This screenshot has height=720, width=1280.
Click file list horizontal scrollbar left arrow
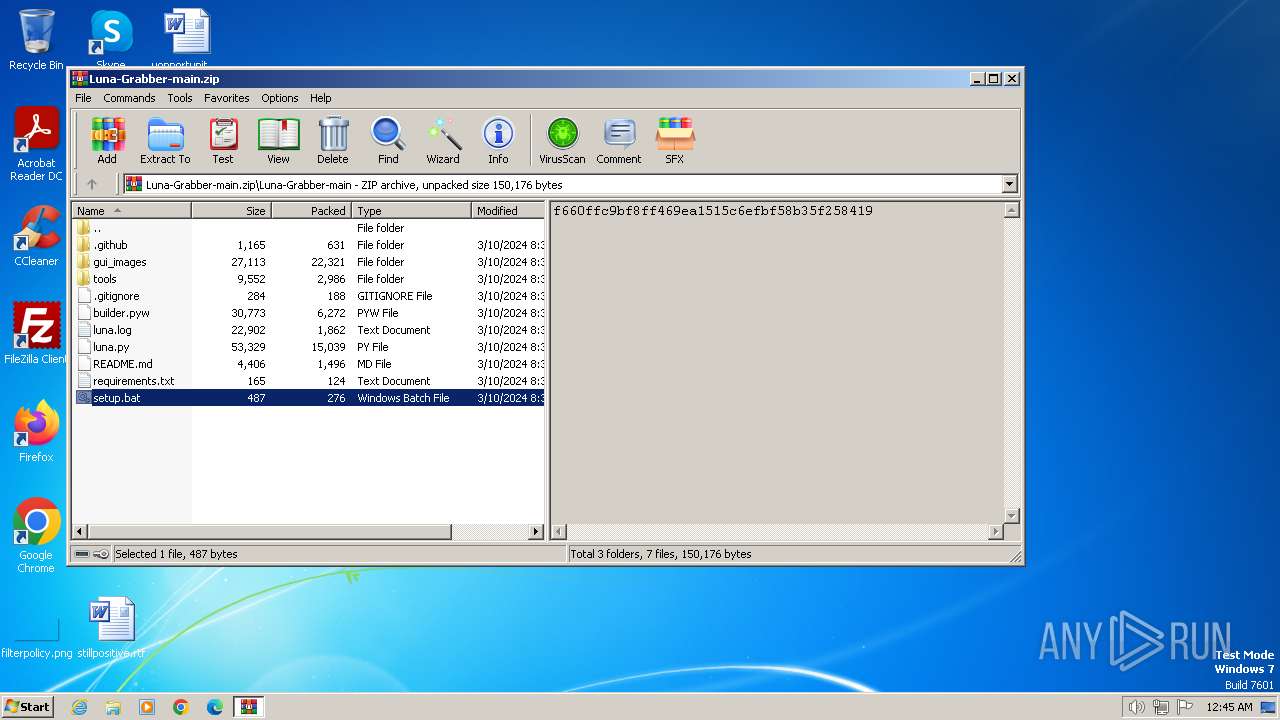click(80, 532)
